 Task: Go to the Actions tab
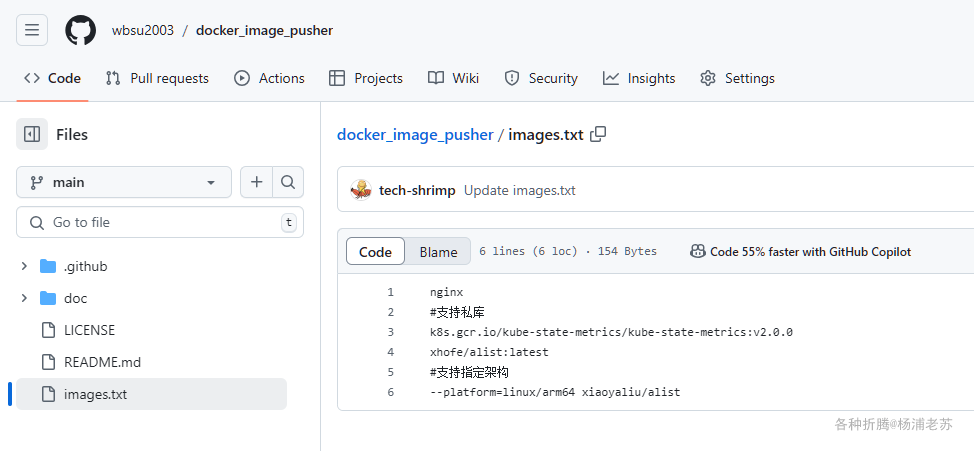(269, 78)
